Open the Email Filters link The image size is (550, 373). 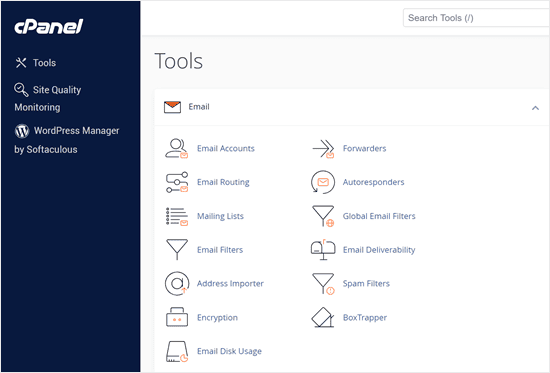point(220,250)
